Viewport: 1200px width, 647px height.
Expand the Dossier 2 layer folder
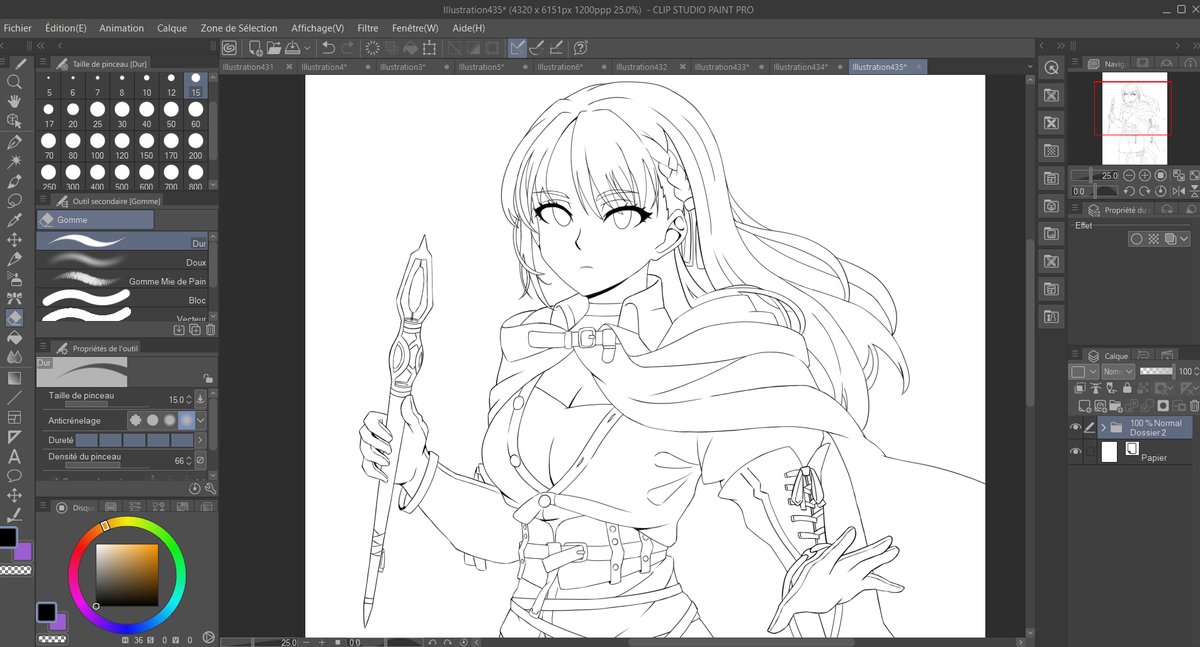pyautogui.click(x=1103, y=427)
